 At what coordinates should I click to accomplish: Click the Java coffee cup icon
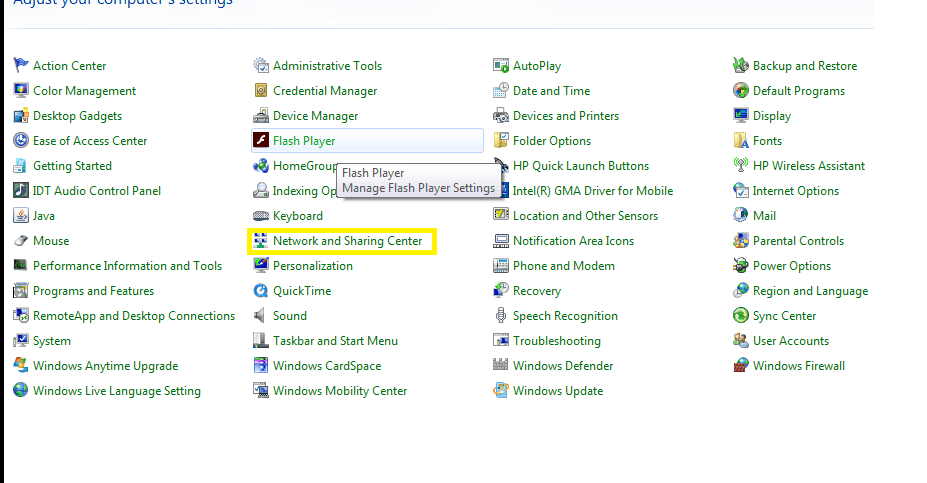click(21, 216)
